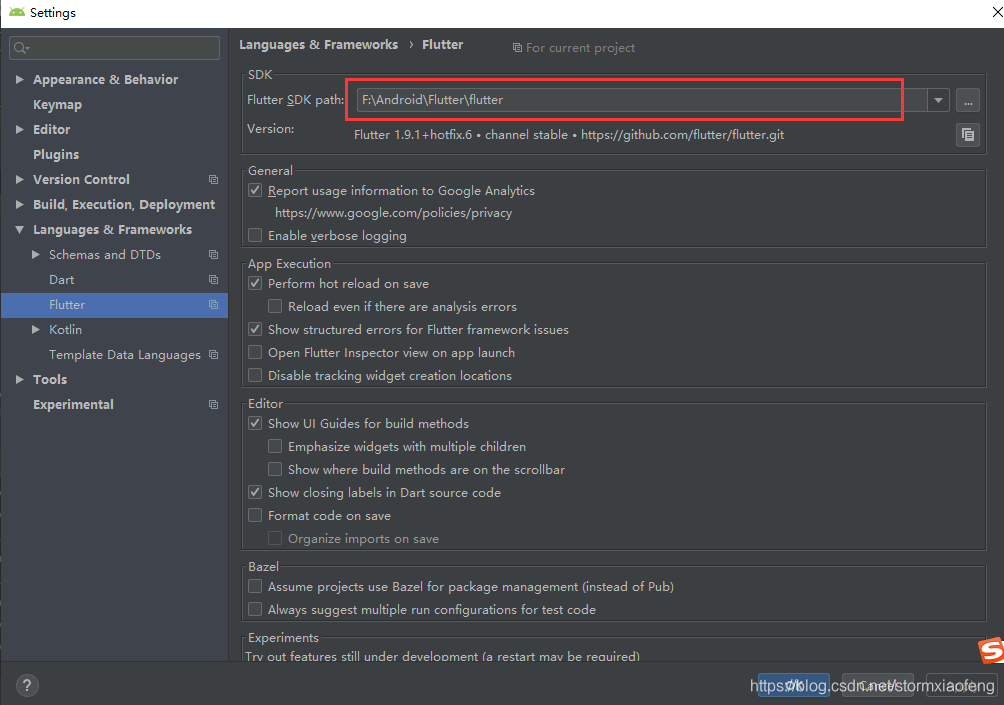Check Reload even if there are analysis errors
Viewport: 1004px width, 705px height.
(x=275, y=306)
